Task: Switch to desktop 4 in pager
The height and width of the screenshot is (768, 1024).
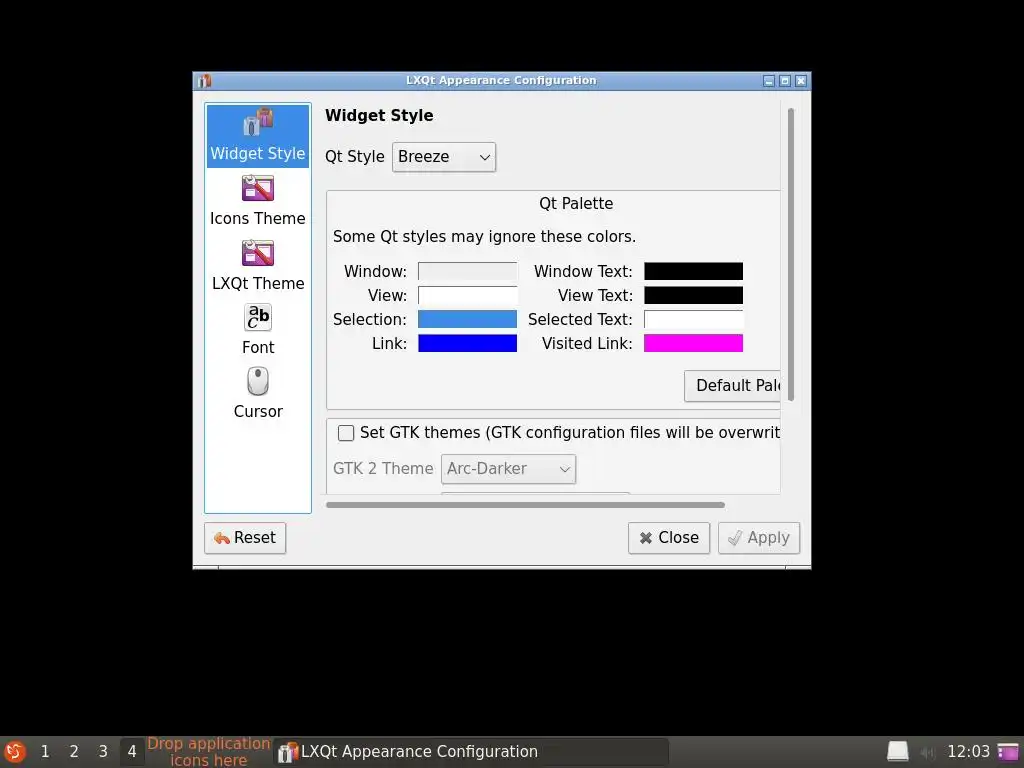Action: [131, 752]
